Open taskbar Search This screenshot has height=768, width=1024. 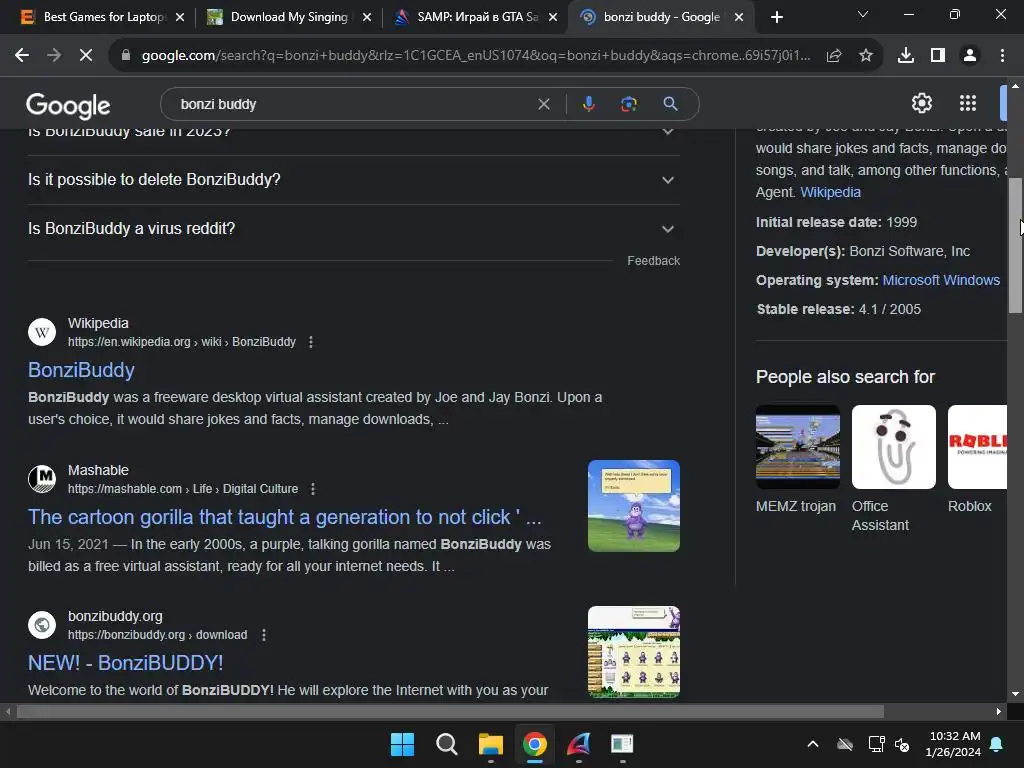coord(447,744)
